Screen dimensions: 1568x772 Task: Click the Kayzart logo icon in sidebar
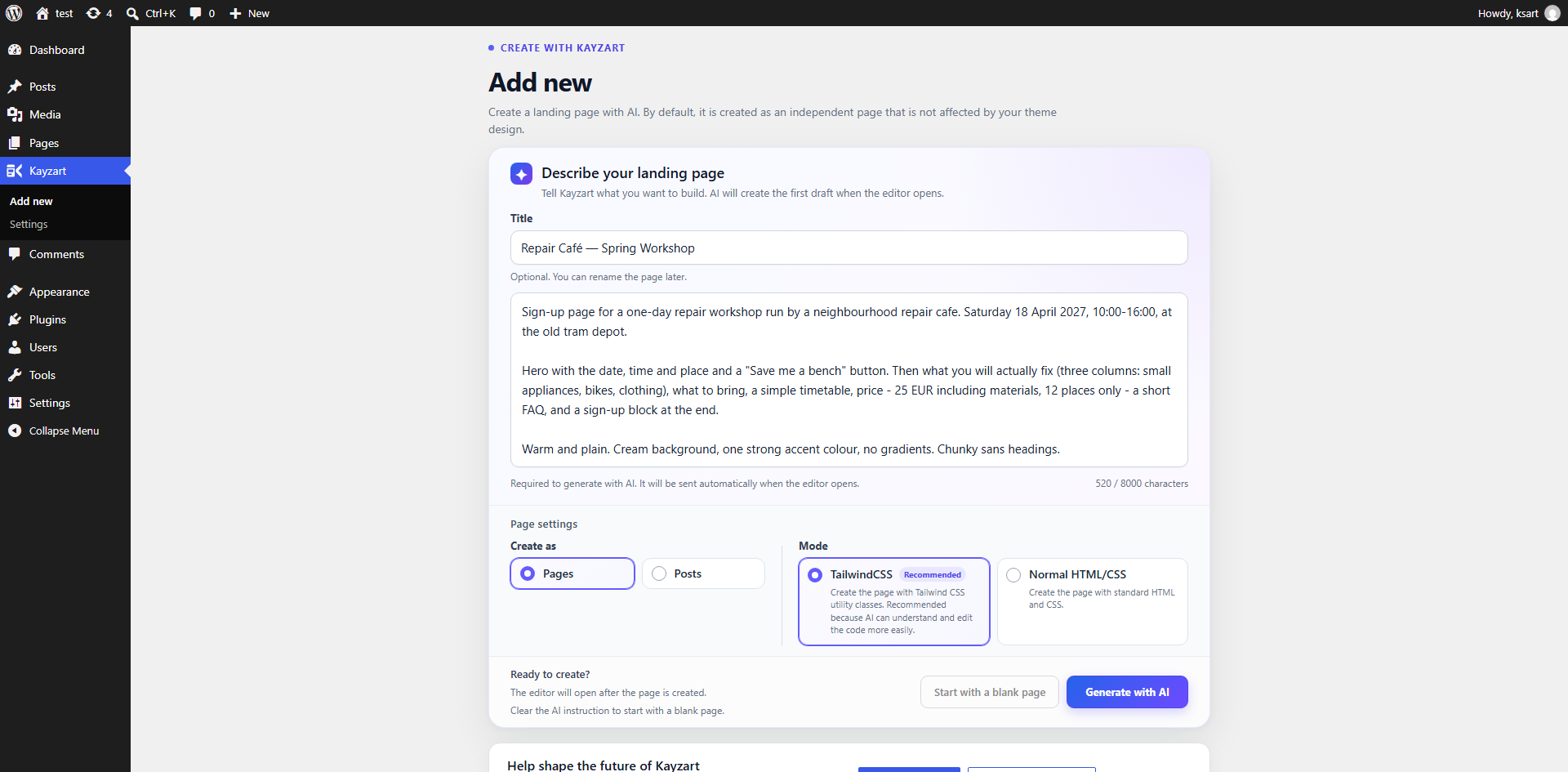[15, 171]
